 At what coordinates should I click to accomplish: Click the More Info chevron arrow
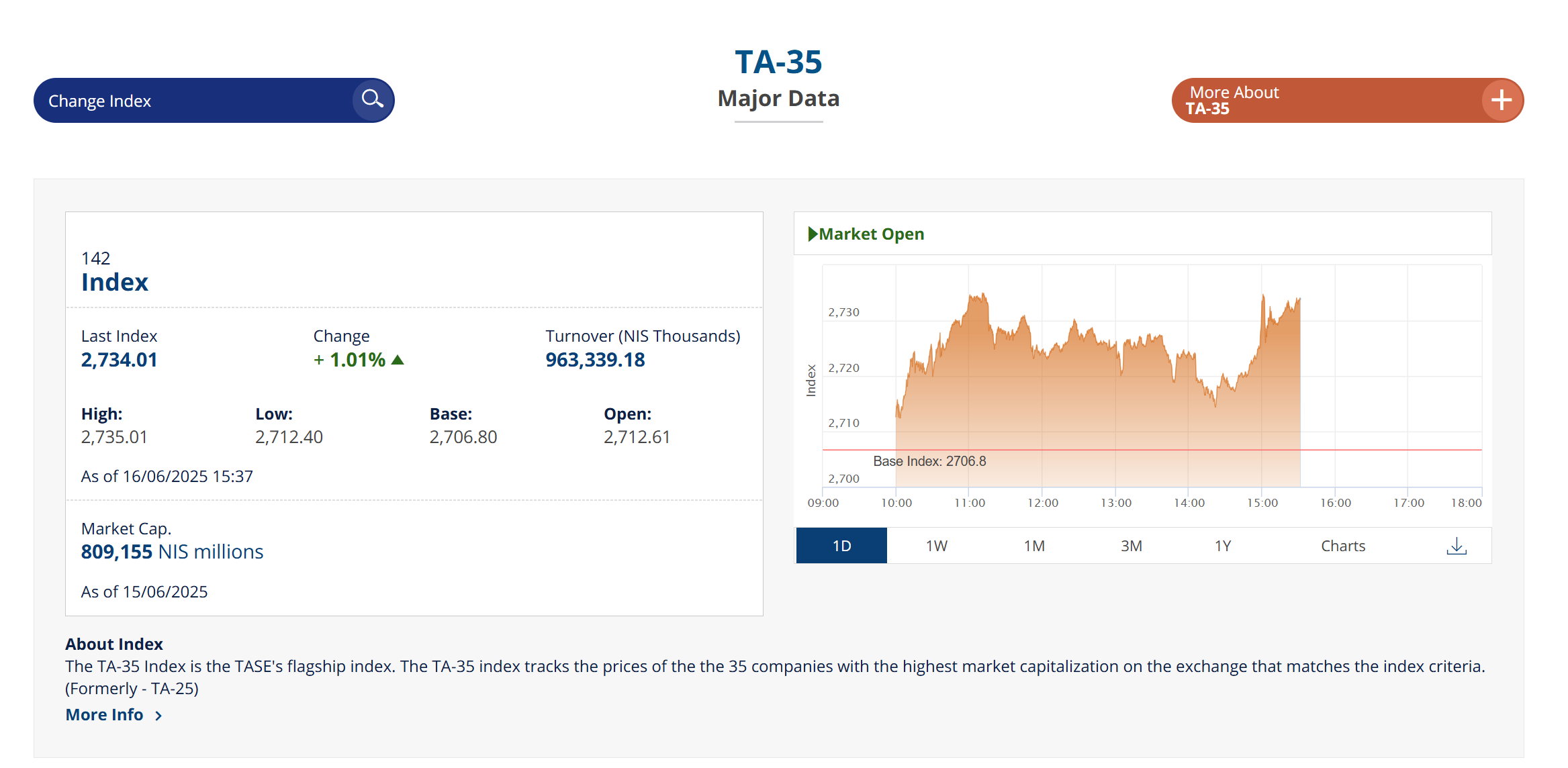pyautogui.click(x=158, y=716)
